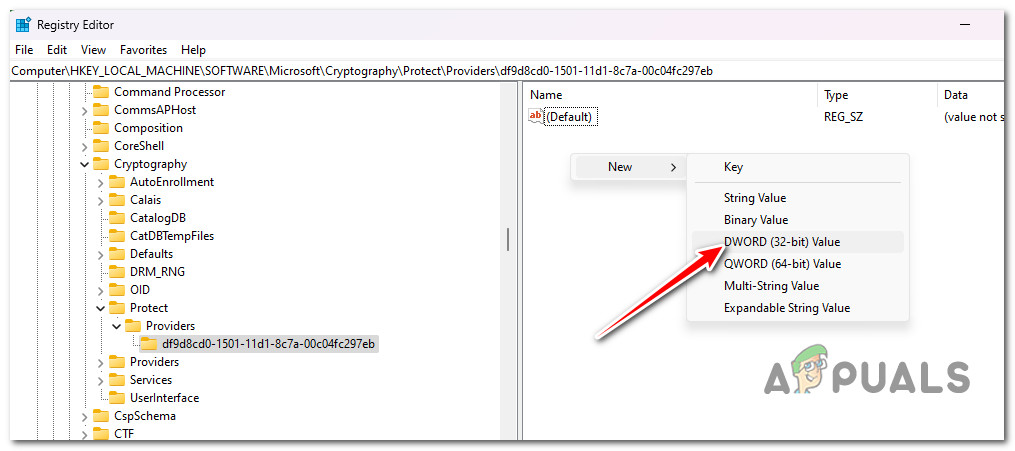The width and height of the screenshot is (1015, 451).
Task: Expand the OID key
Action: point(100,291)
